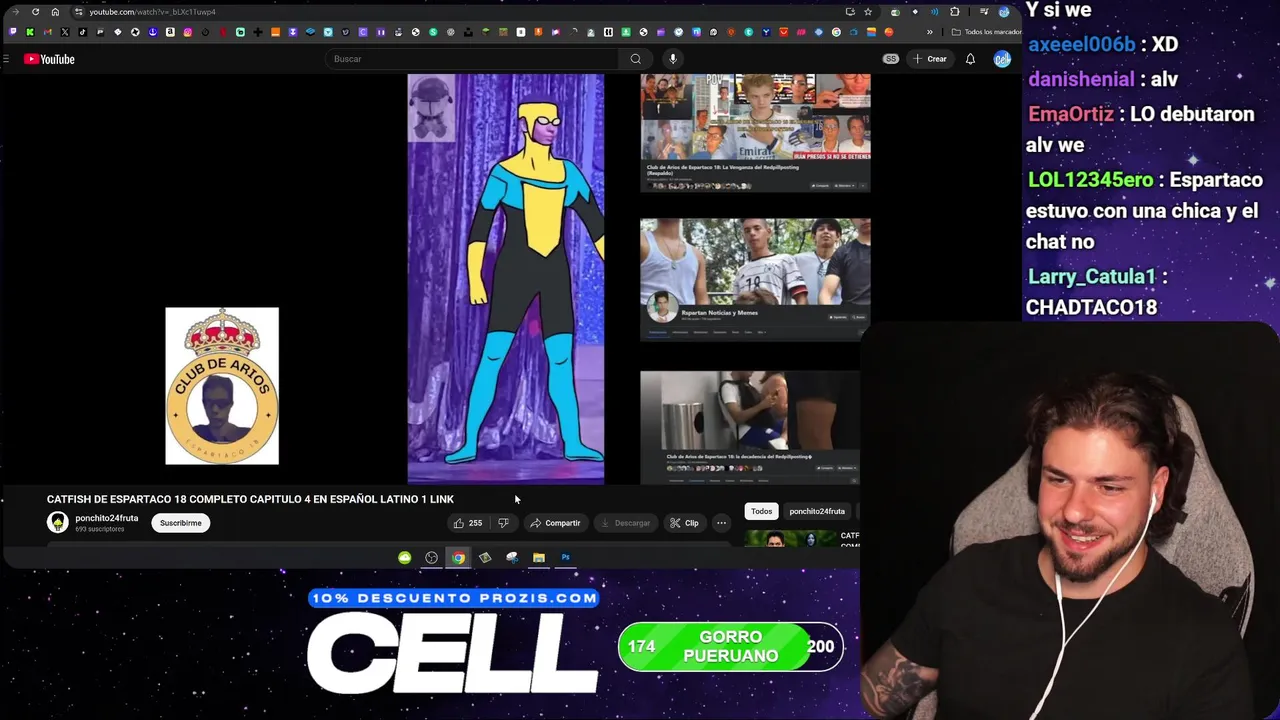Click the SS badge near Crear
Image resolution: width=1280 pixels, height=720 pixels.
pos(890,59)
